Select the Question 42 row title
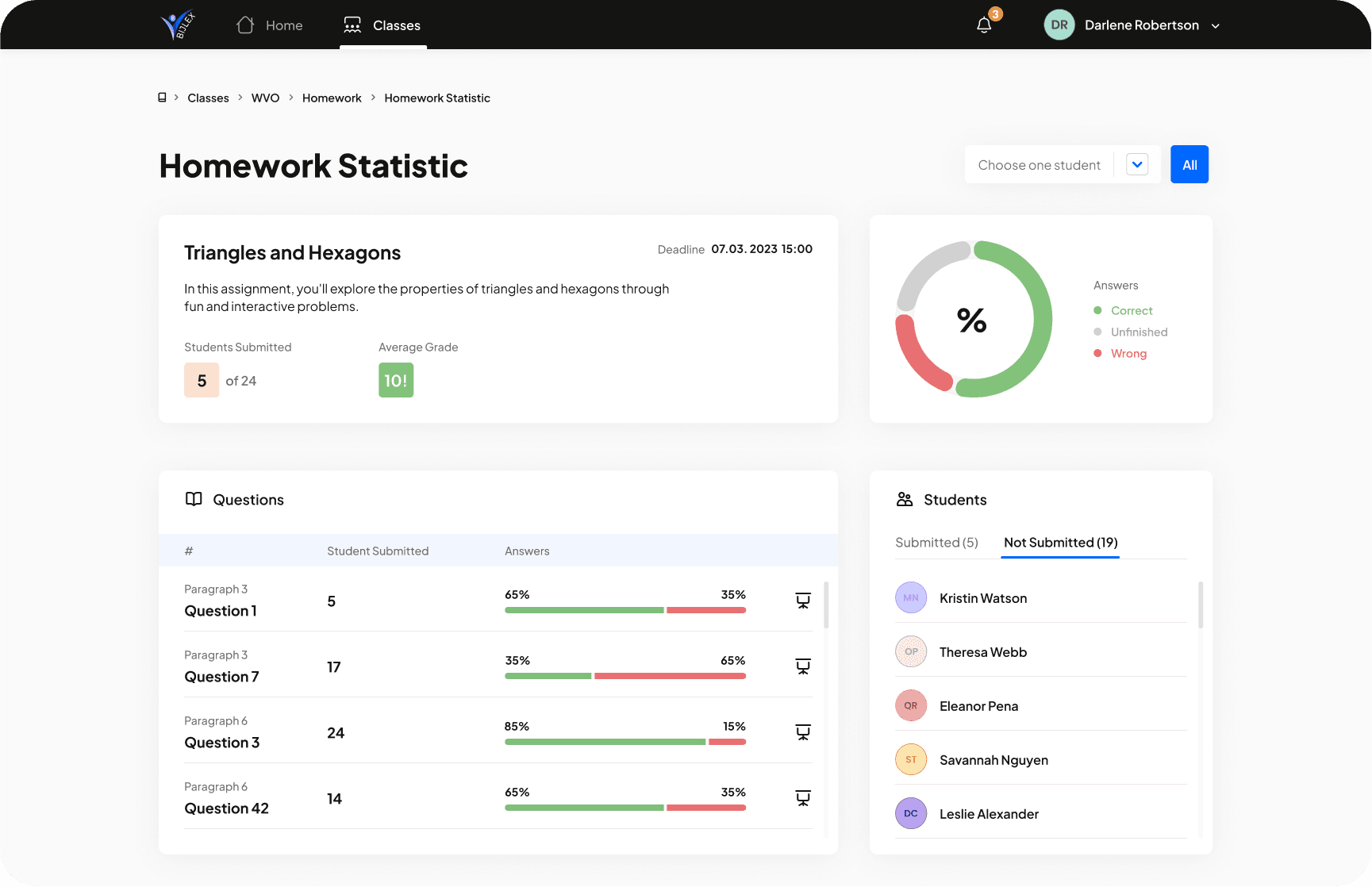The width and height of the screenshot is (1372, 887). point(226,808)
